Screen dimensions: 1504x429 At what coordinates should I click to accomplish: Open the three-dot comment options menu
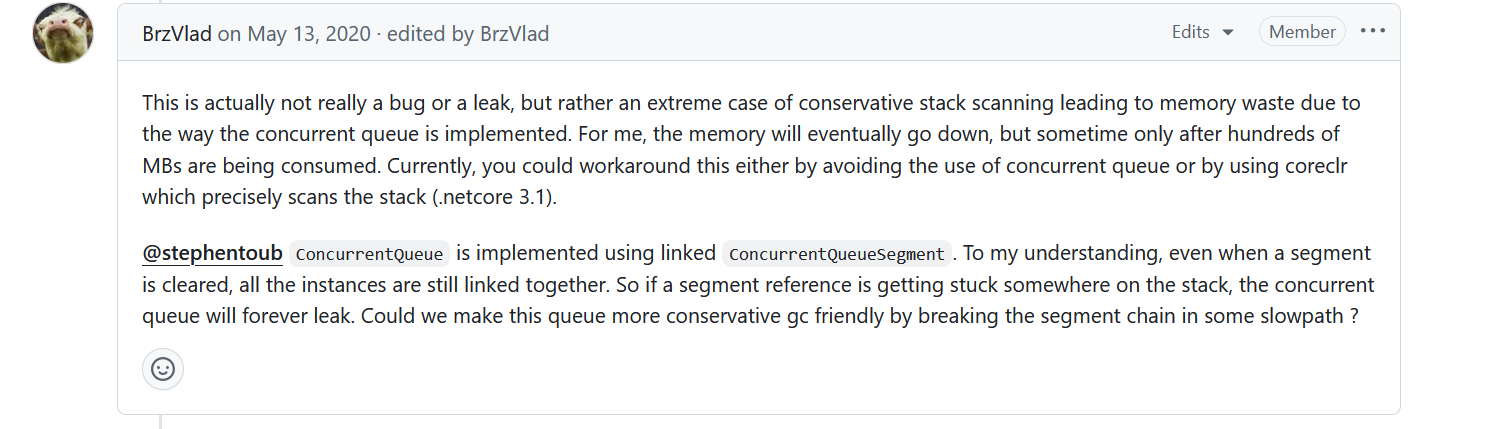coord(1373,31)
